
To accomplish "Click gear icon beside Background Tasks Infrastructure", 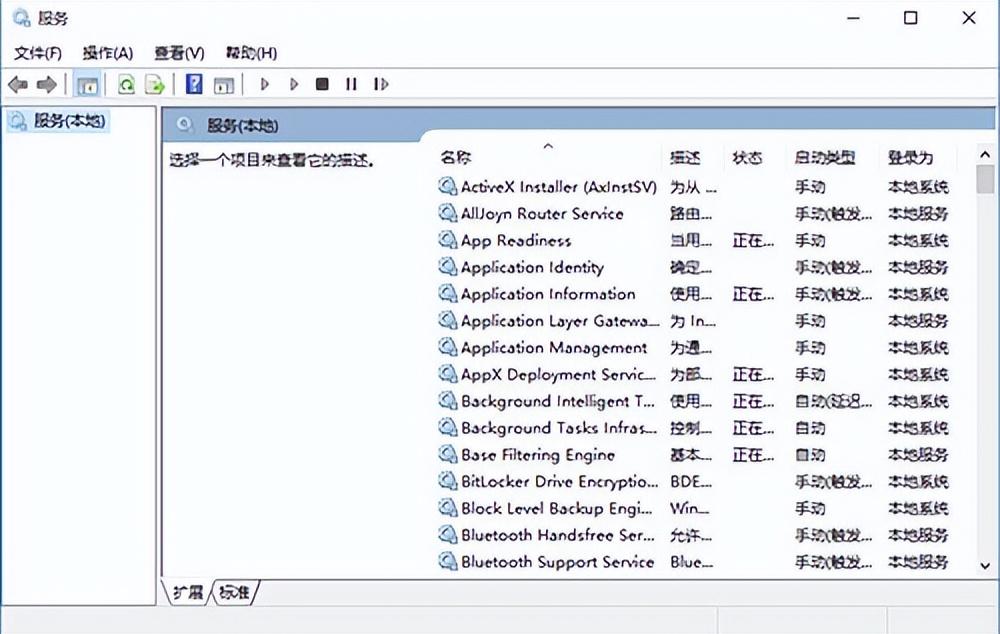I will point(448,427).
